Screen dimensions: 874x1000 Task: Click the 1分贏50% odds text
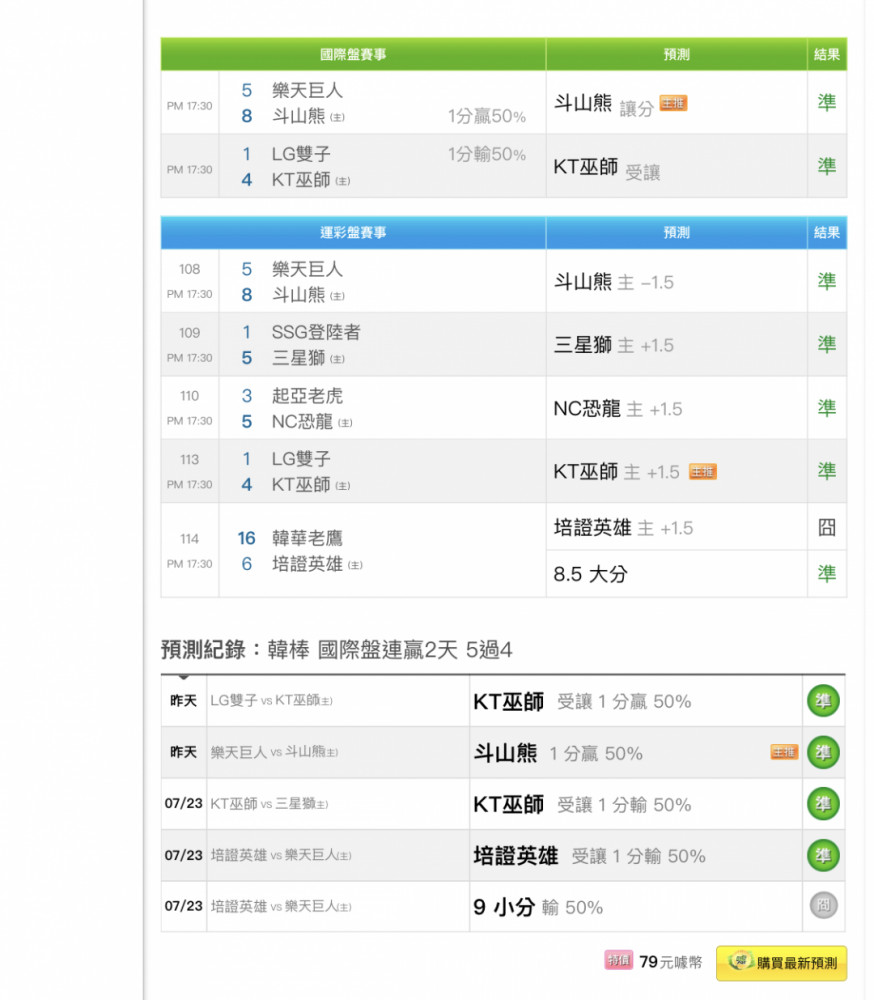pos(487,116)
